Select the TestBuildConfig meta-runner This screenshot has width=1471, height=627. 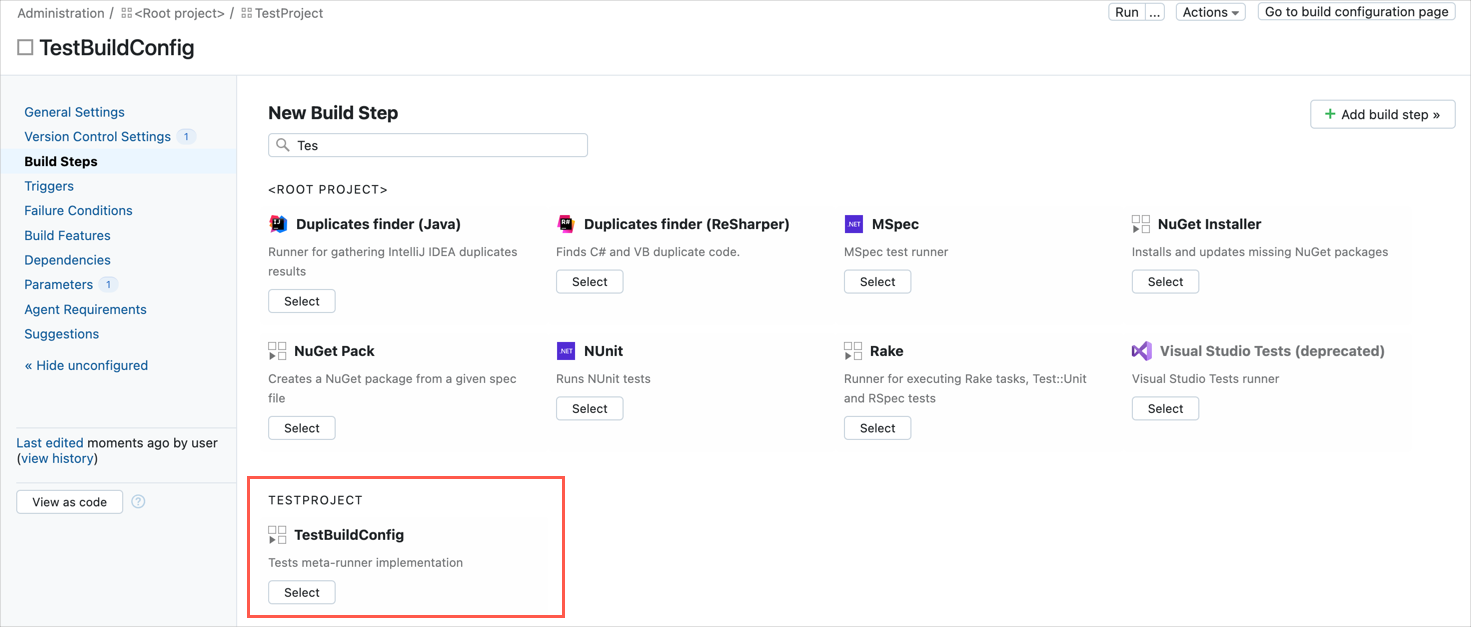[x=301, y=592]
